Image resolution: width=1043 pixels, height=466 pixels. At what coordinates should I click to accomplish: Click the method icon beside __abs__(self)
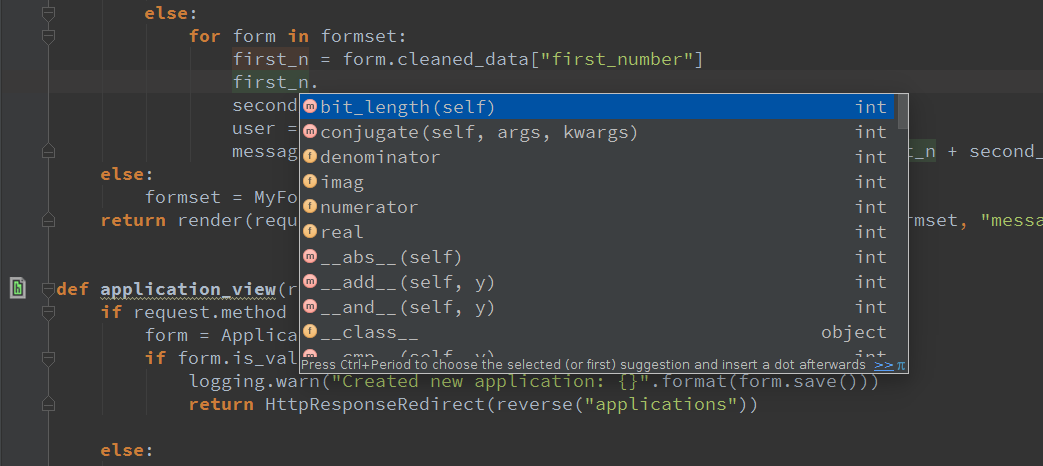click(310, 257)
